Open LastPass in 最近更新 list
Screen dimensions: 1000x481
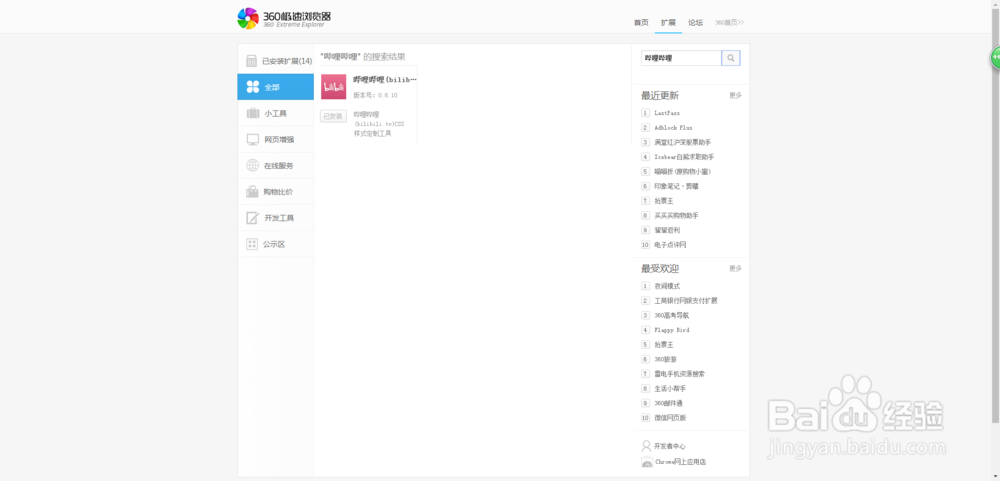pyautogui.click(x=667, y=113)
